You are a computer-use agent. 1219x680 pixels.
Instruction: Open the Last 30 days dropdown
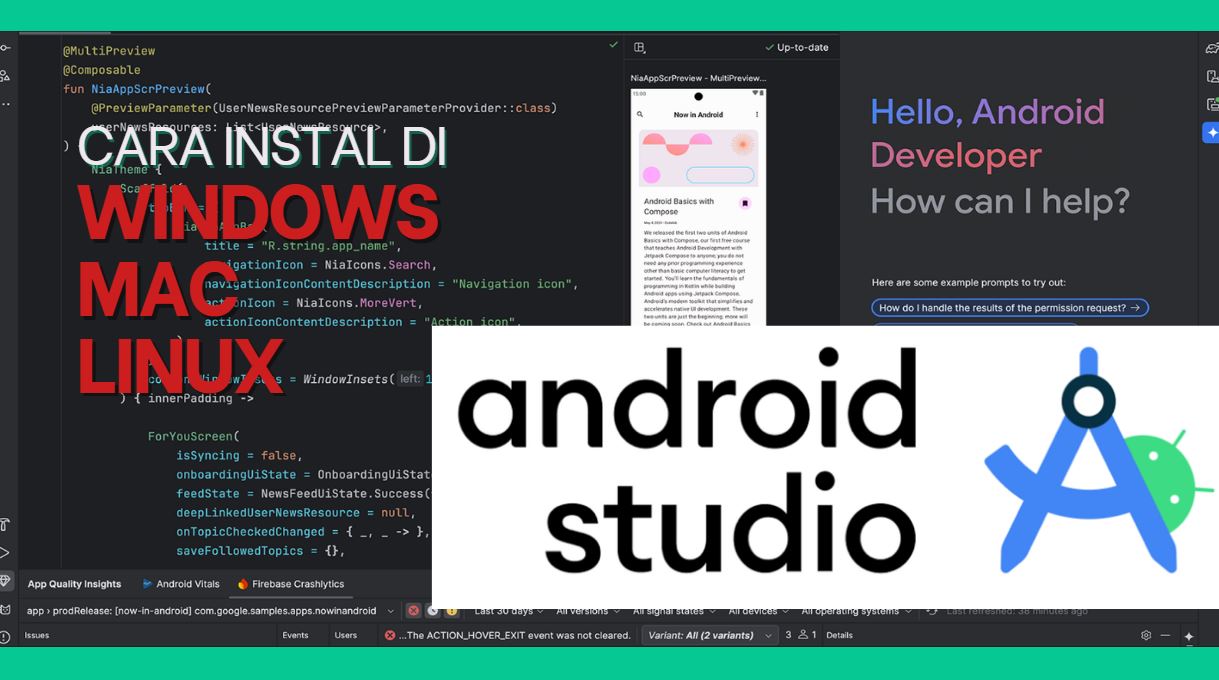point(504,610)
